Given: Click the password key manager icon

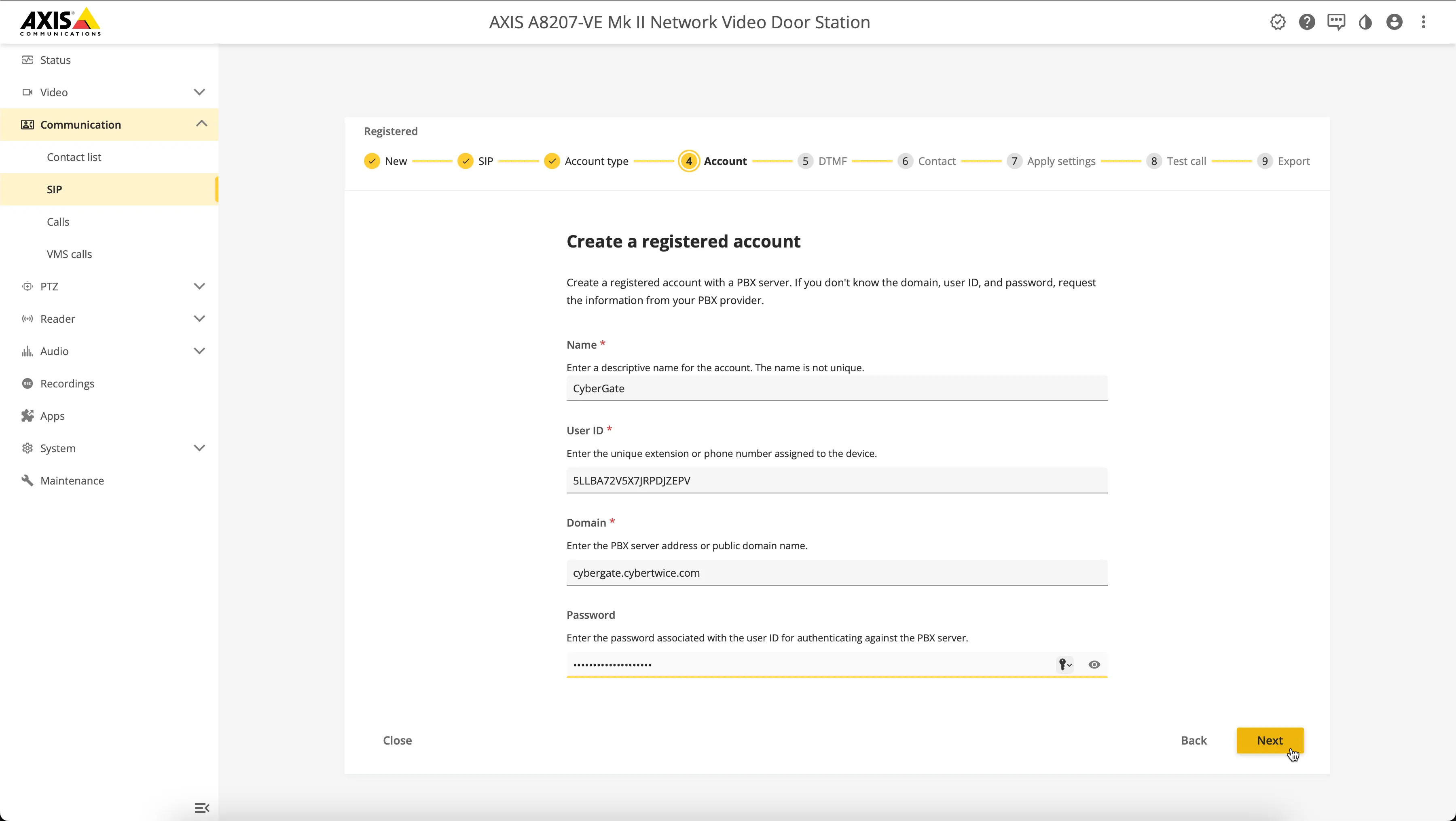Looking at the screenshot, I should coord(1065,664).
